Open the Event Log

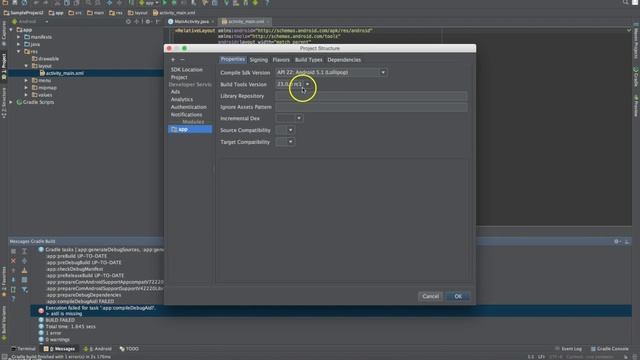[x=568, y=349]
